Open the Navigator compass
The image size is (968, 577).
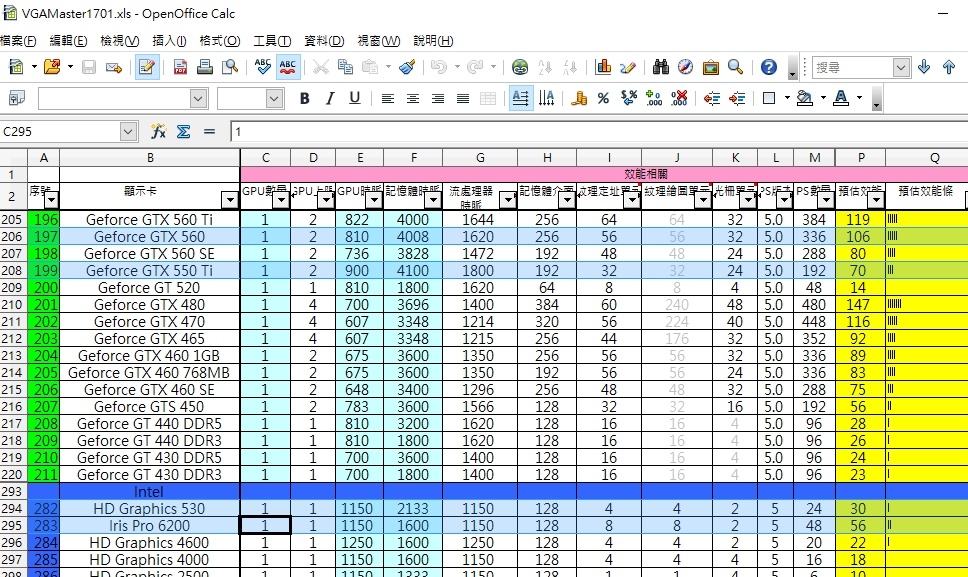coord(685,67)
